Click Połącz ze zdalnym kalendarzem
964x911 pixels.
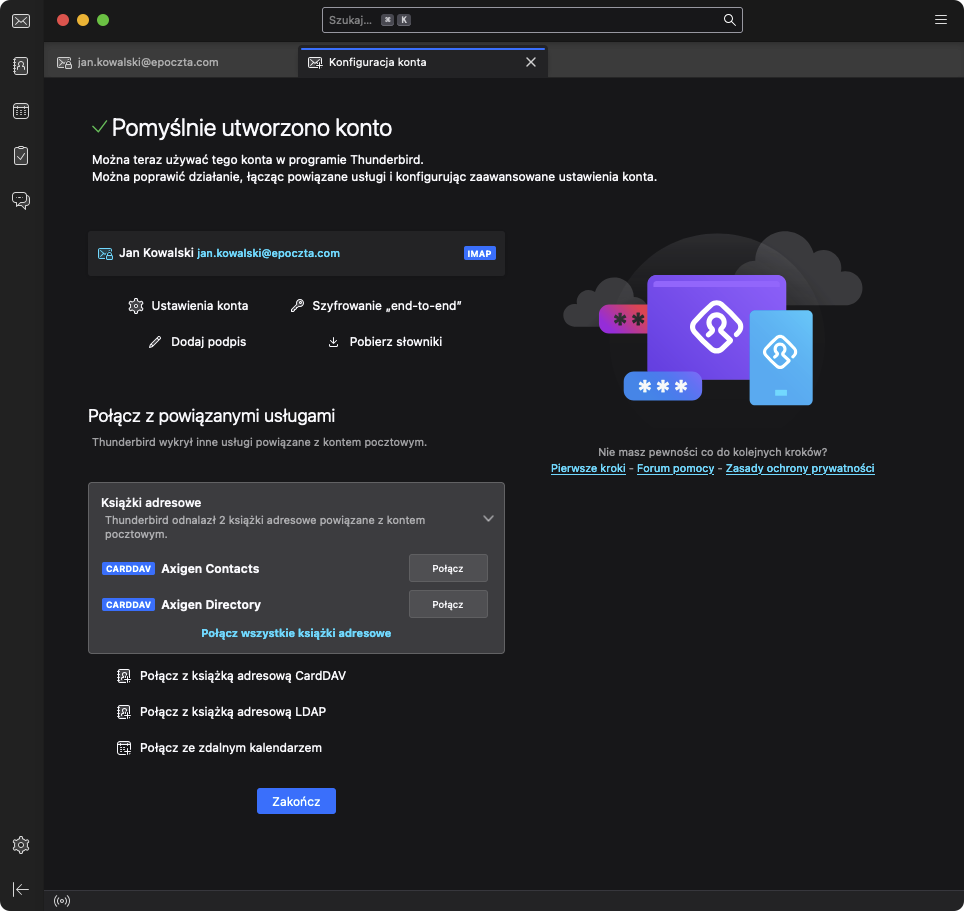(x=230, y=747)
